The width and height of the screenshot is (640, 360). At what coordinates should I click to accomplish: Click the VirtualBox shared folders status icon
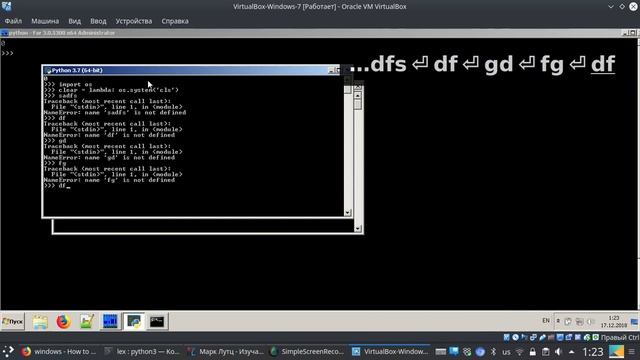[551, 337]
